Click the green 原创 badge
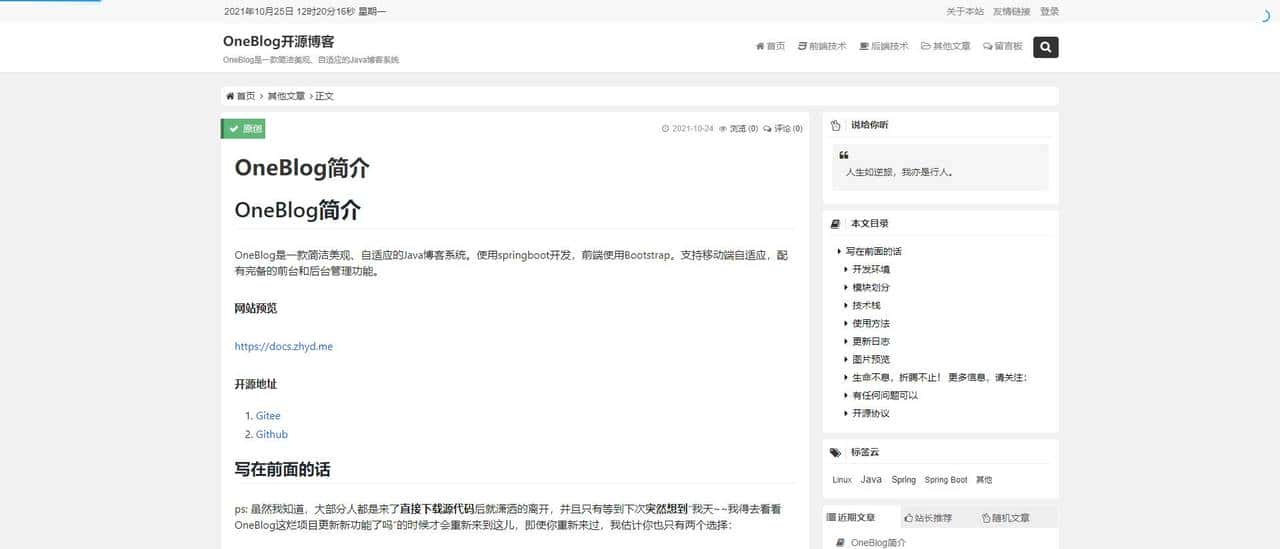The height and width of the screenshot is (549, 1280). 243,128
